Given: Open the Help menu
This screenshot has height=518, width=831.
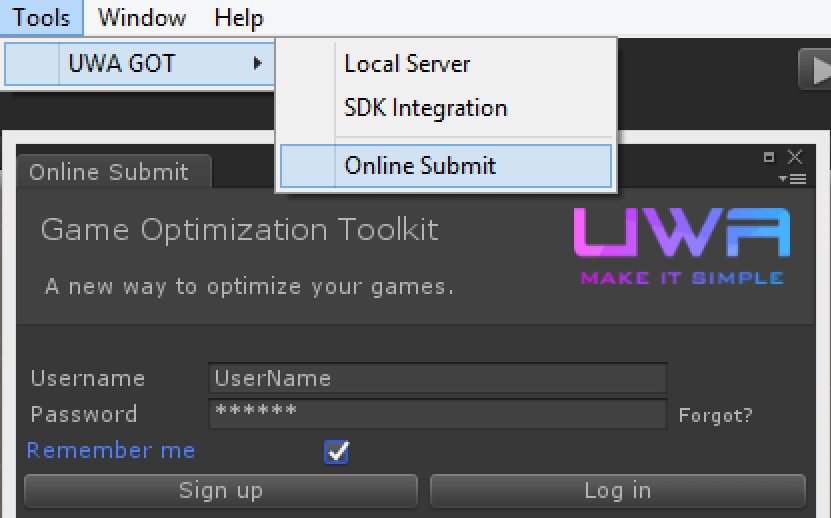Looking at the screenshot, I should [239, 18].
